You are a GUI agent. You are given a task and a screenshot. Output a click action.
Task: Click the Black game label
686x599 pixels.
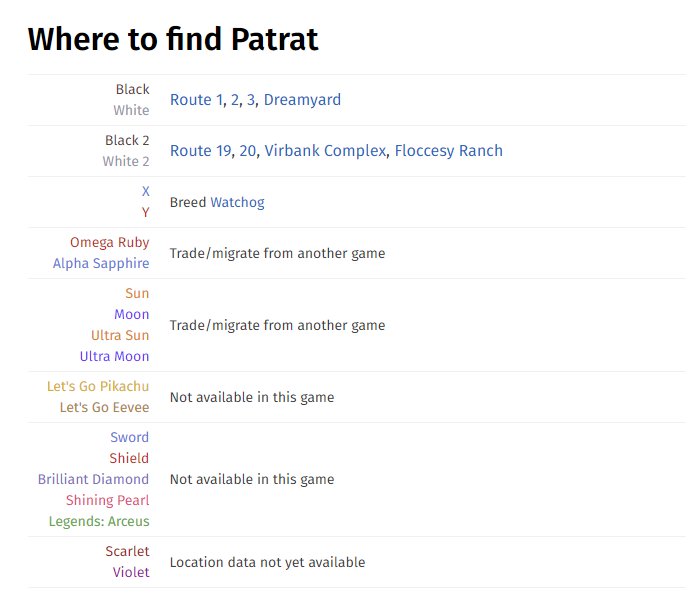[x=133, y=89]
